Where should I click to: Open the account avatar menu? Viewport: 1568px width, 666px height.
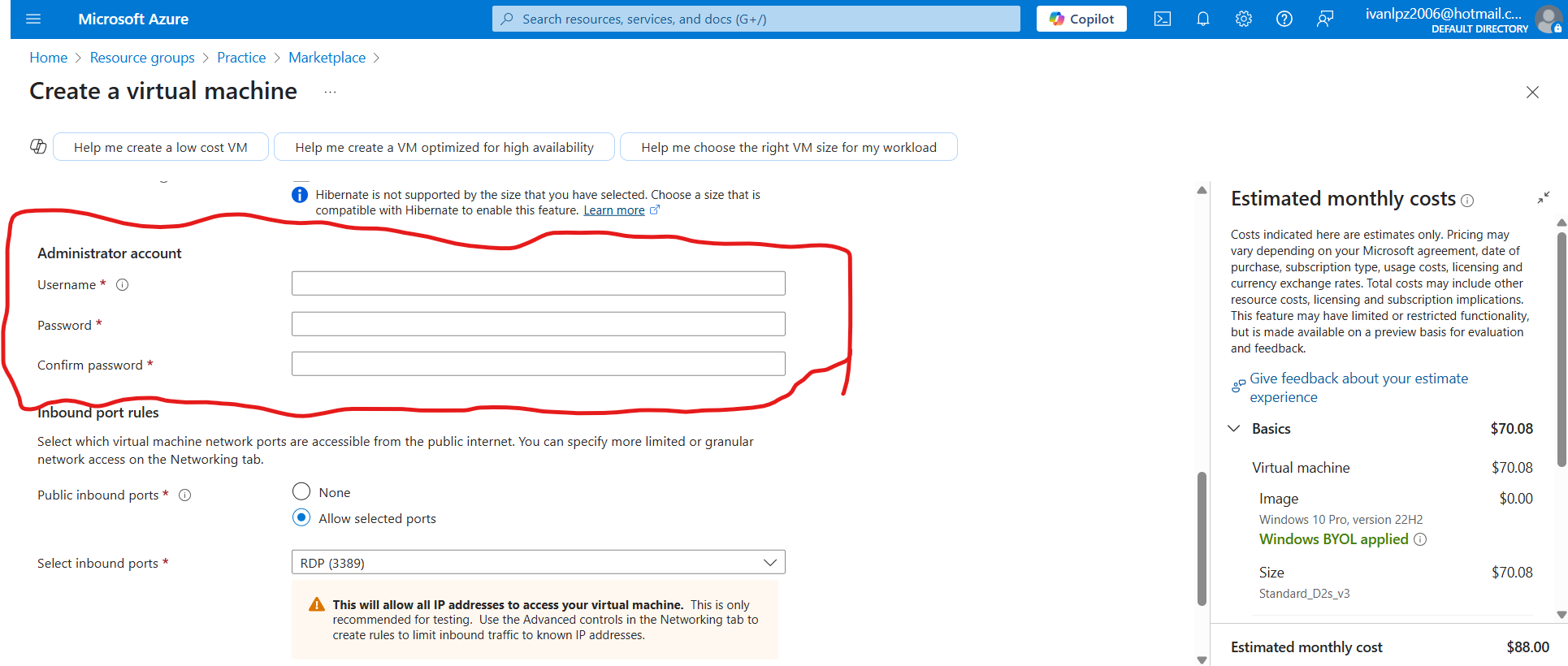[1548, 19]
